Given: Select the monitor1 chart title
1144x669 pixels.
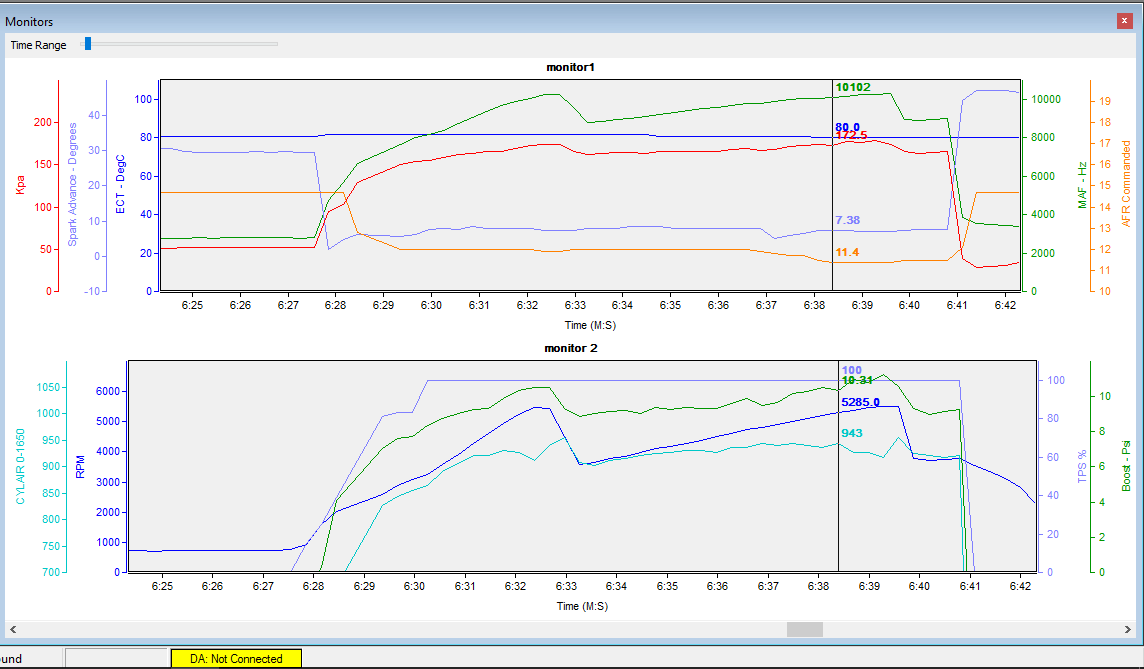Looking at the screenshot, I should tap(571, 67).
